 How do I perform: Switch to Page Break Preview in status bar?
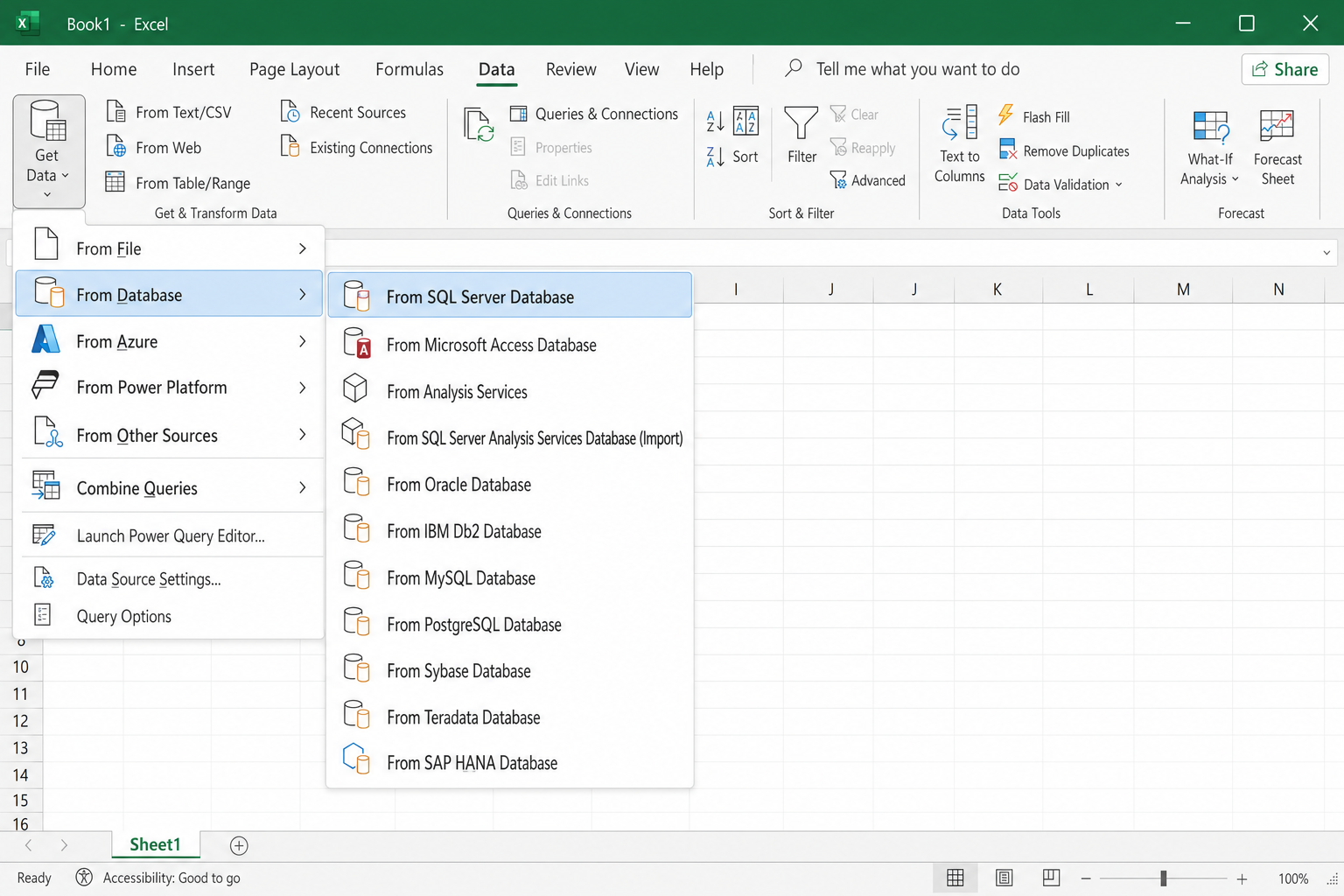pyautogui.click(x=1052, y=878)
